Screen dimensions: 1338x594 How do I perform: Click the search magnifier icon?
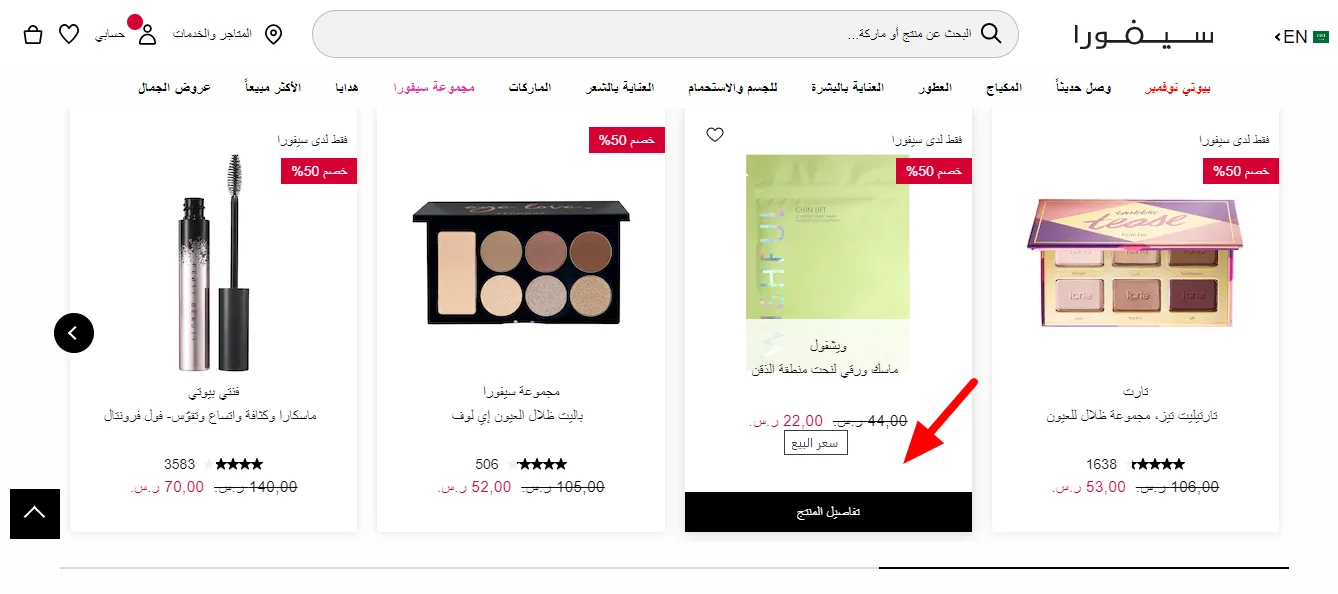(x=991, y=33)
